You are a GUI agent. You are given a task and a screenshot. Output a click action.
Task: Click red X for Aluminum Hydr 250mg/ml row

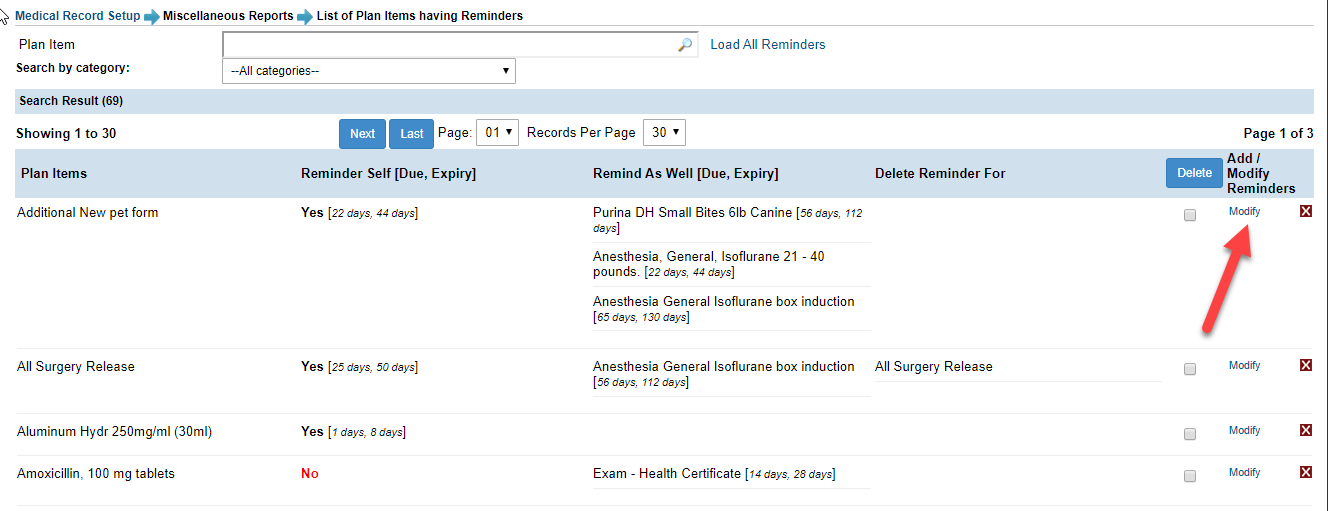pyautogui.click(x=1305, y=430)
